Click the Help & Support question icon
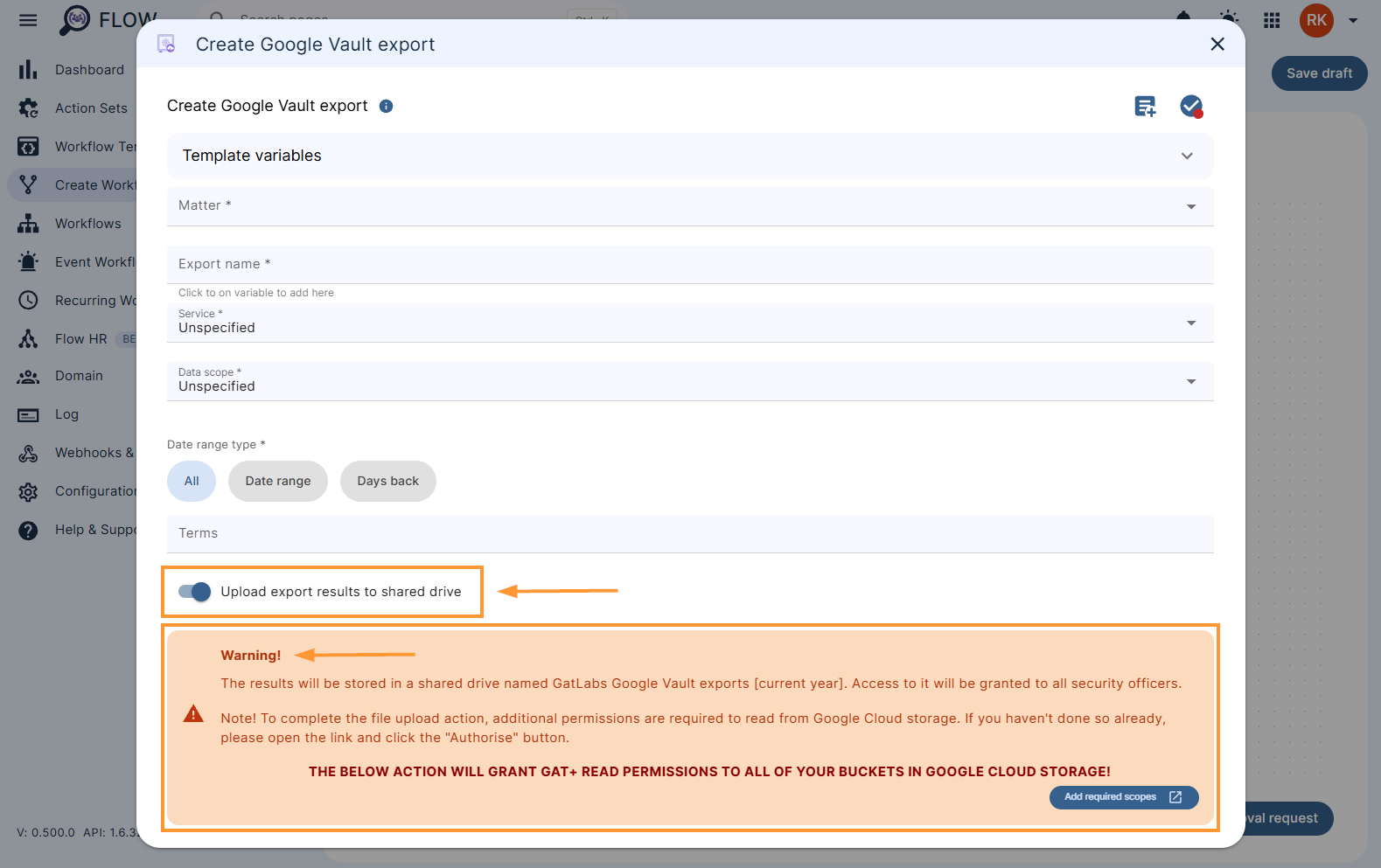 point(28,531)
